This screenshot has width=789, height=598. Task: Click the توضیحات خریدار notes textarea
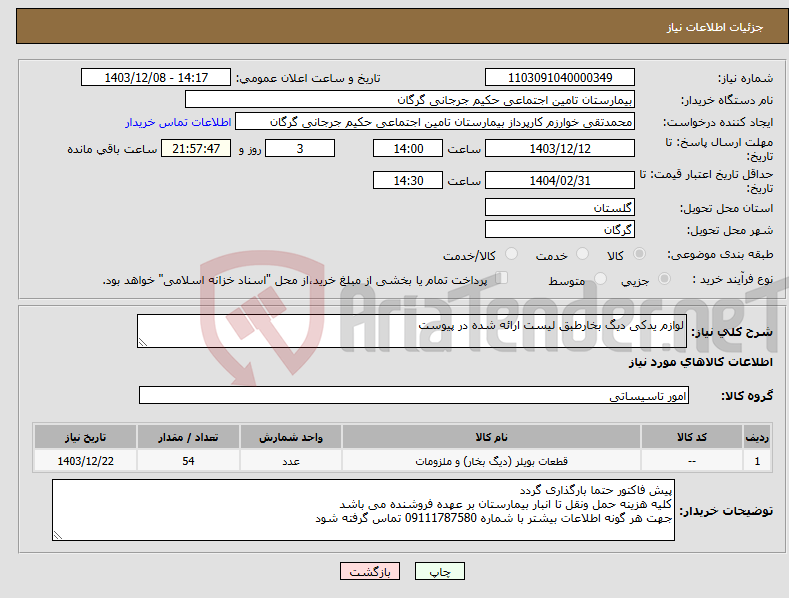coord(363,510)
